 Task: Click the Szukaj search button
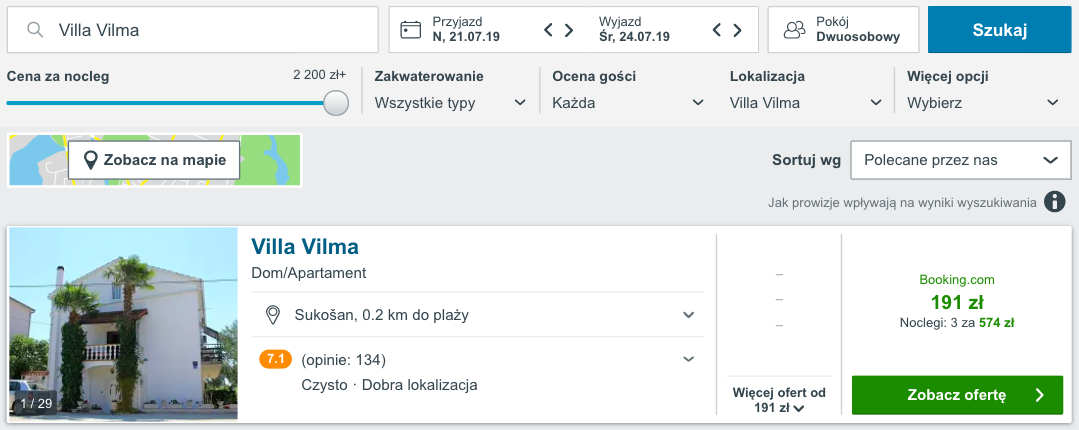[x=999, y=30]
